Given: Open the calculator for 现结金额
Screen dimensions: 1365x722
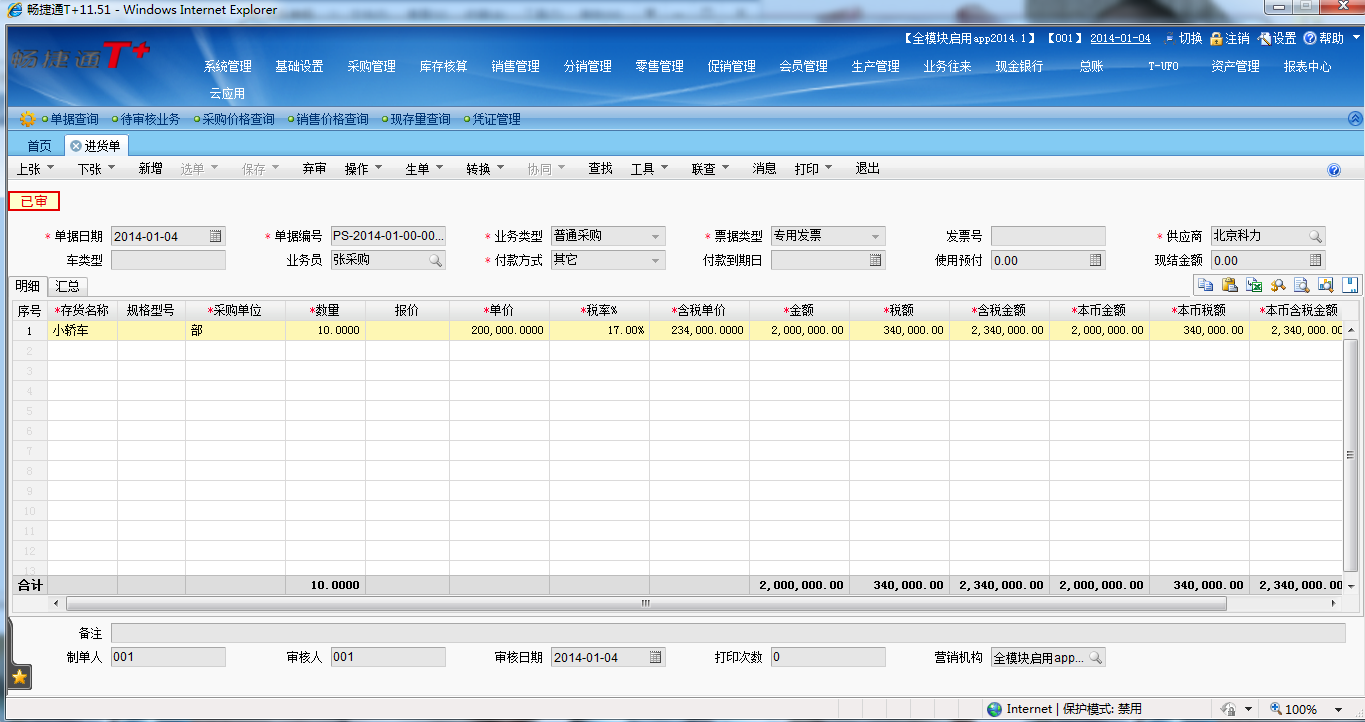Looking at the screenshot, I should tap(1315, 260).
